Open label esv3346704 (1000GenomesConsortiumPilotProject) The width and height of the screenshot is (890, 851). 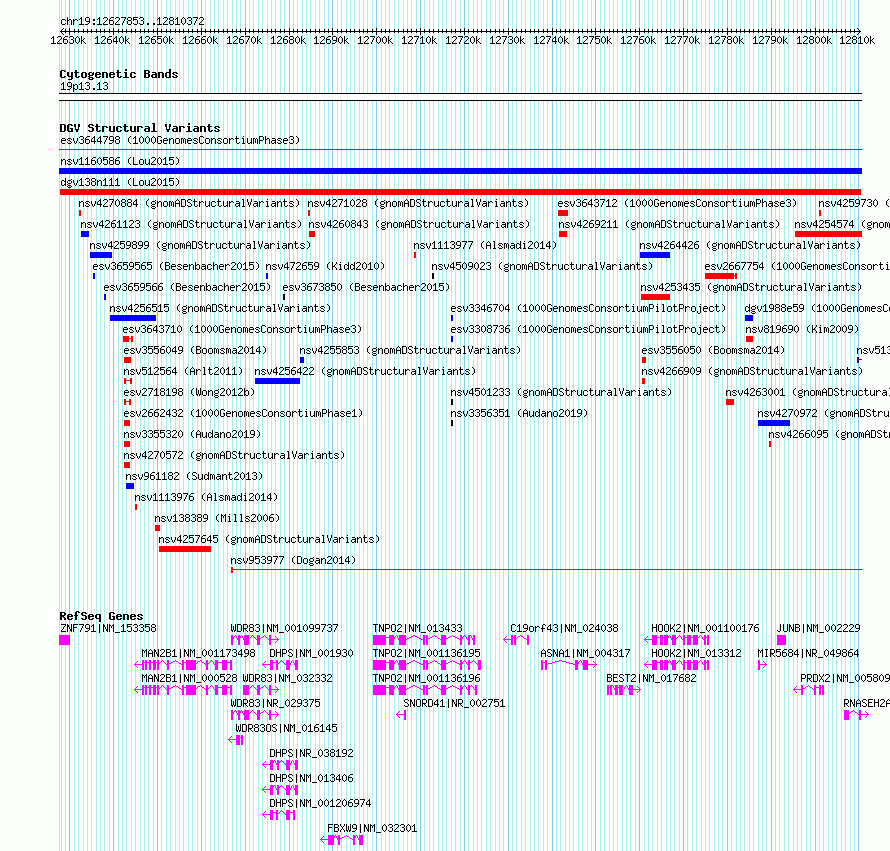pos(588,308)
